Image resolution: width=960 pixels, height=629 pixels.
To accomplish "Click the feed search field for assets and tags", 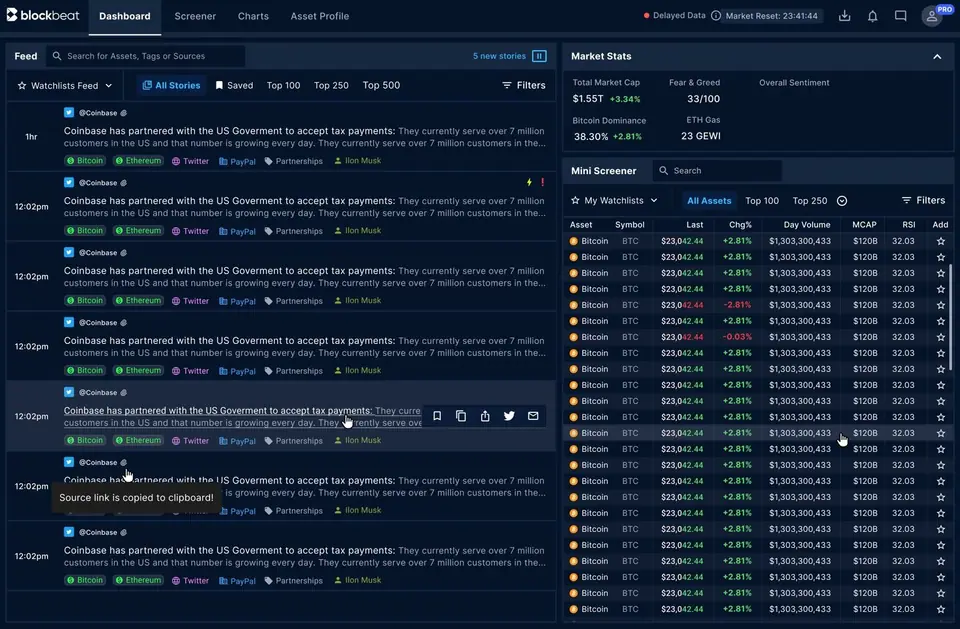I will pos(145,56).
